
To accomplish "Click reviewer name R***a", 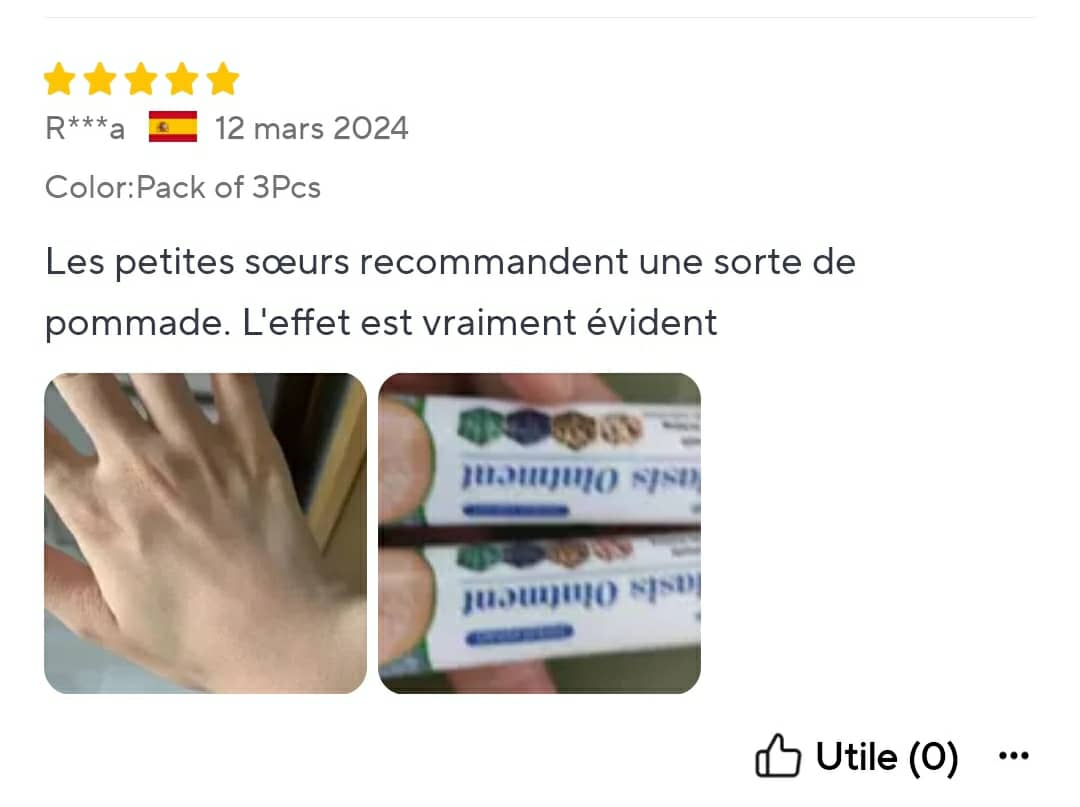I will (x=85, y=128).
